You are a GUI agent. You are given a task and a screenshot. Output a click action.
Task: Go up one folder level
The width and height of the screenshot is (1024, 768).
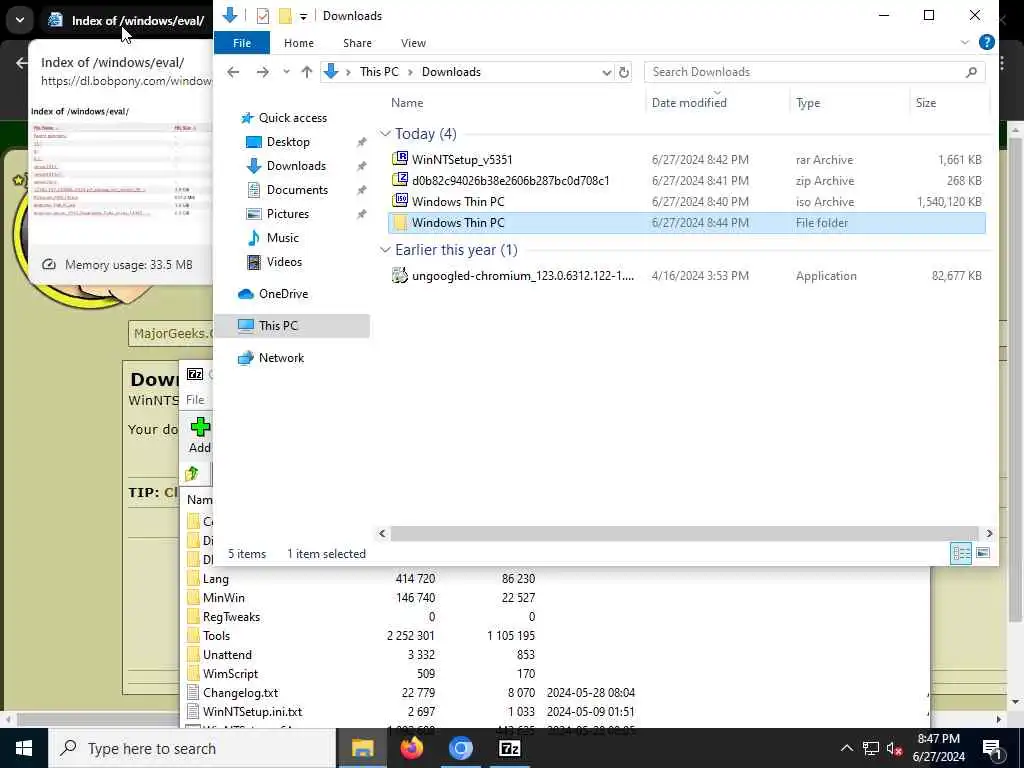pos(306,72)
